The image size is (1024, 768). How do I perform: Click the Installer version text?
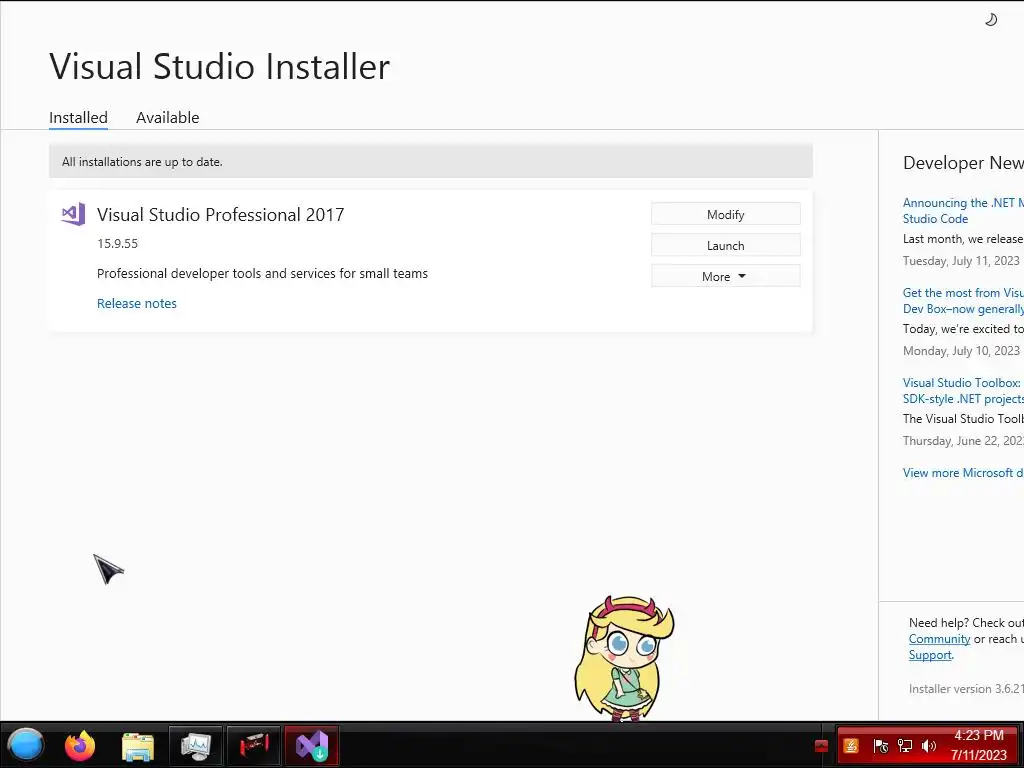(966, 688)
